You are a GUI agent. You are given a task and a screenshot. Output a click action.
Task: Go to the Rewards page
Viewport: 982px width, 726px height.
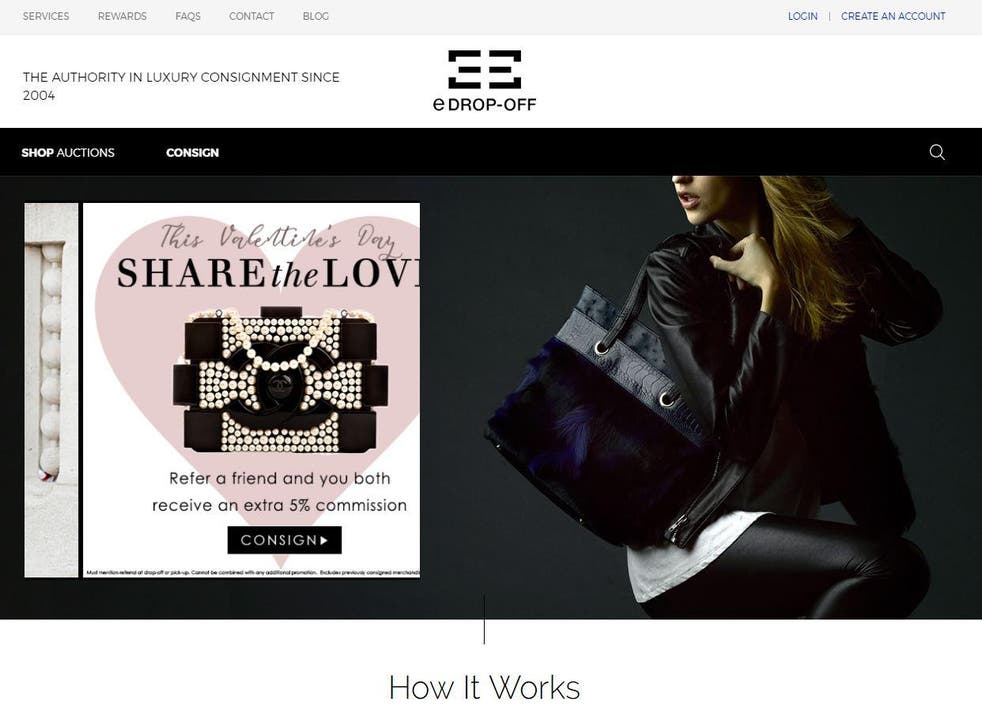coord(122,16)
